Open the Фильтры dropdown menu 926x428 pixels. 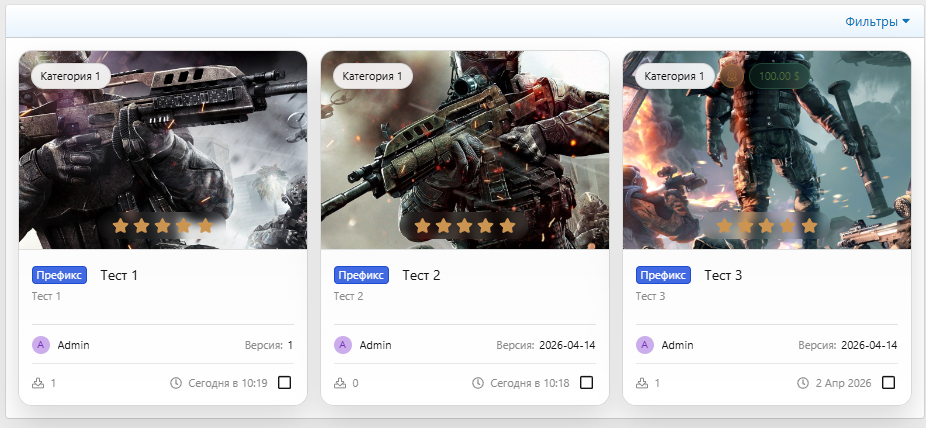coord(877,22)
